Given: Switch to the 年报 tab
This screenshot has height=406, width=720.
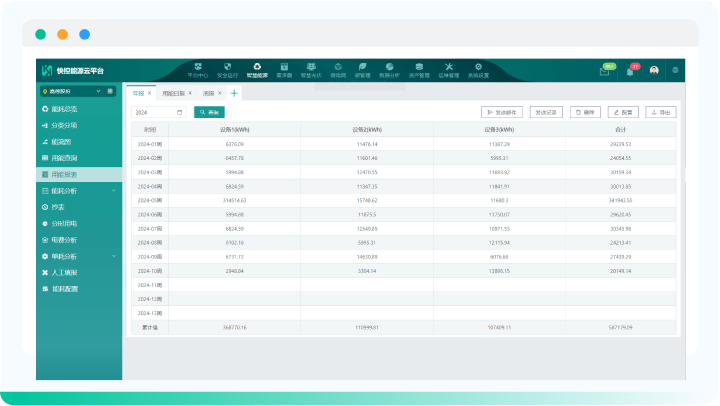Looking at the screenshot, I should point(138,93).
